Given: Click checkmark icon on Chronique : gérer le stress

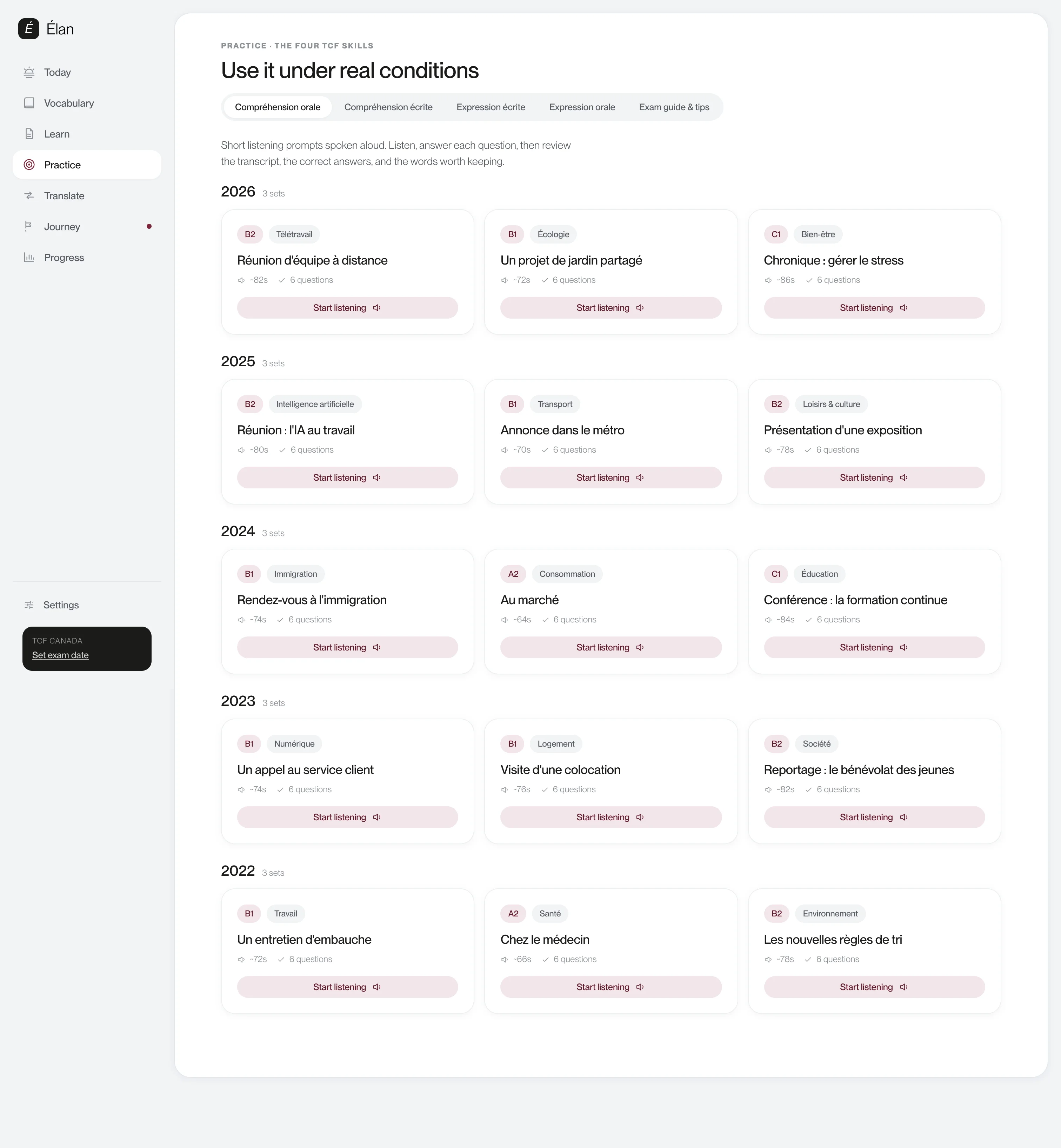Looking at the screenshot, I should tap(809, 280).
